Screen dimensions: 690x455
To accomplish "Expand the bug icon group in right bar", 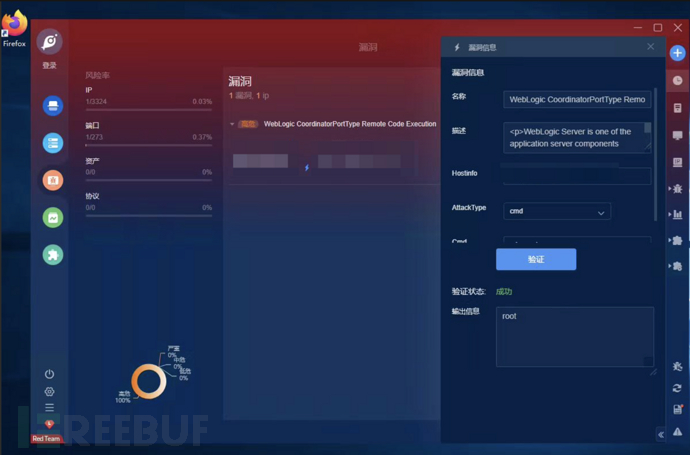I will point(676,189).
